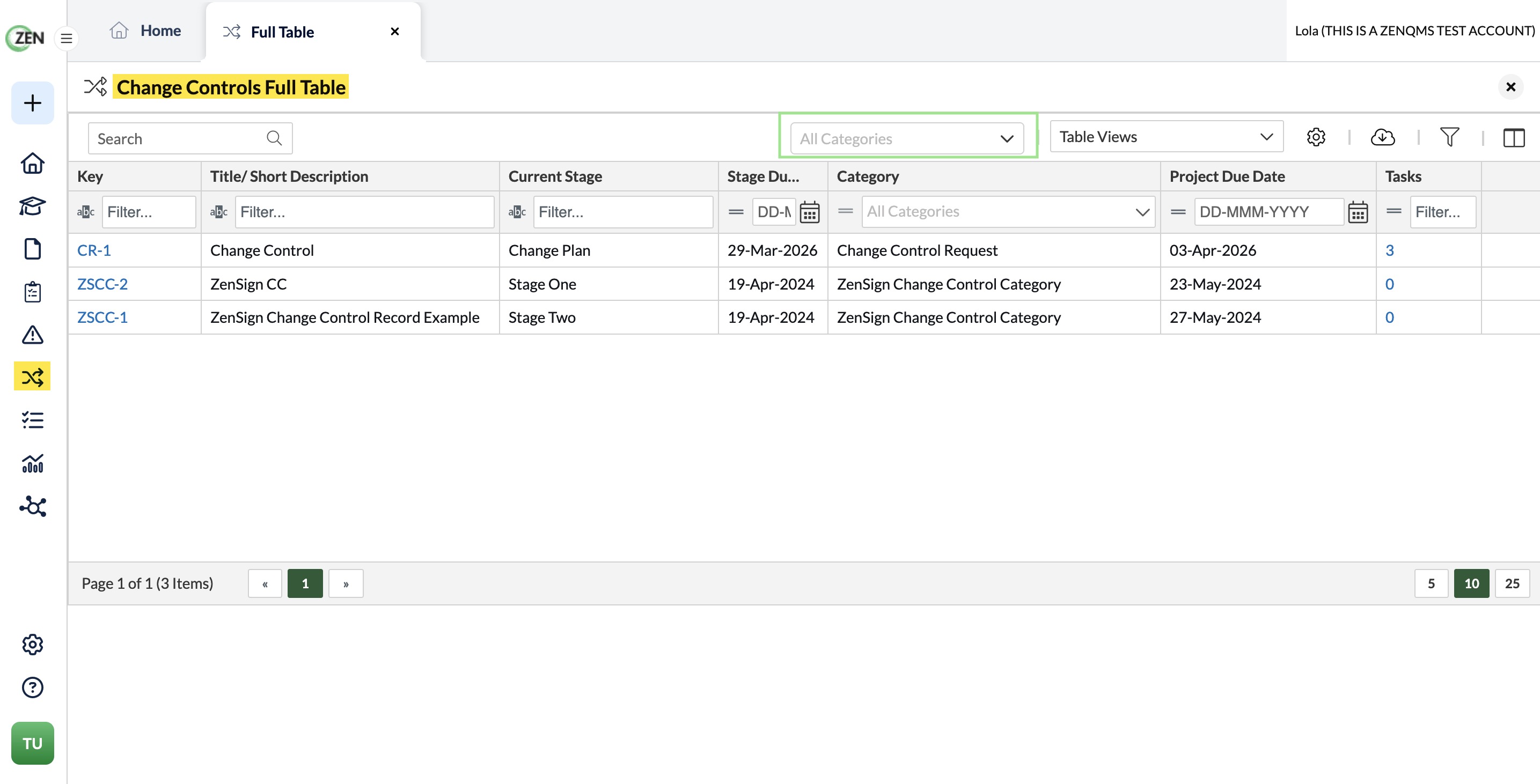The width and height of the screenshot is (1540, 784).
Task: Click Current Stage abc filter operator
Action: click(517, 211)
